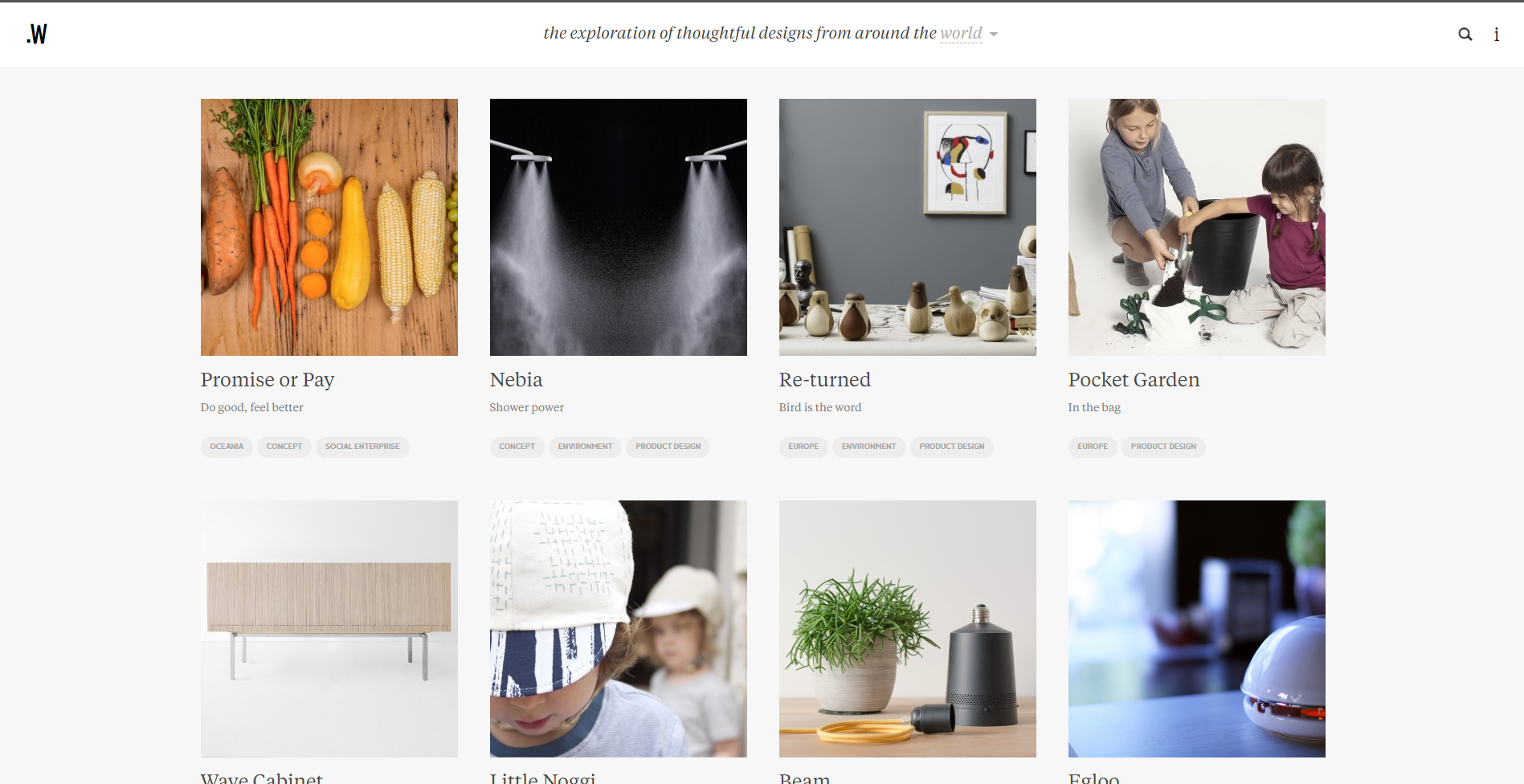Viewport: 1524px width, 784px height.
Task: Open the Pocket Garden children image
Action: coord(1197,227)
